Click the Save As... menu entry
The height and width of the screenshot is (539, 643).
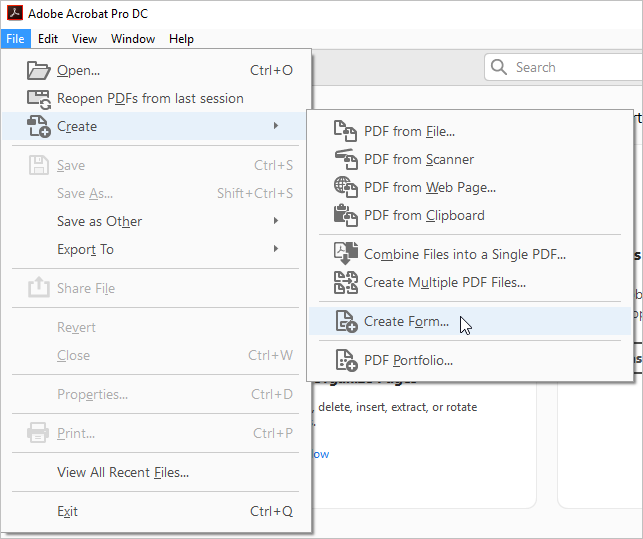coord(155,193)
